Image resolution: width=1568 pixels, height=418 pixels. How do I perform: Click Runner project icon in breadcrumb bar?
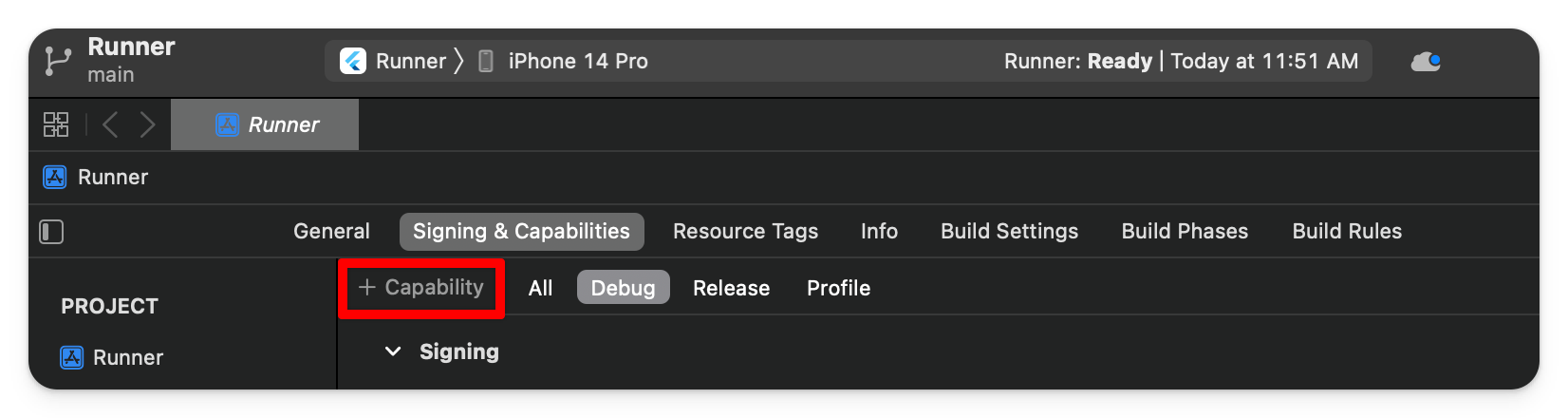pos(55,177)
